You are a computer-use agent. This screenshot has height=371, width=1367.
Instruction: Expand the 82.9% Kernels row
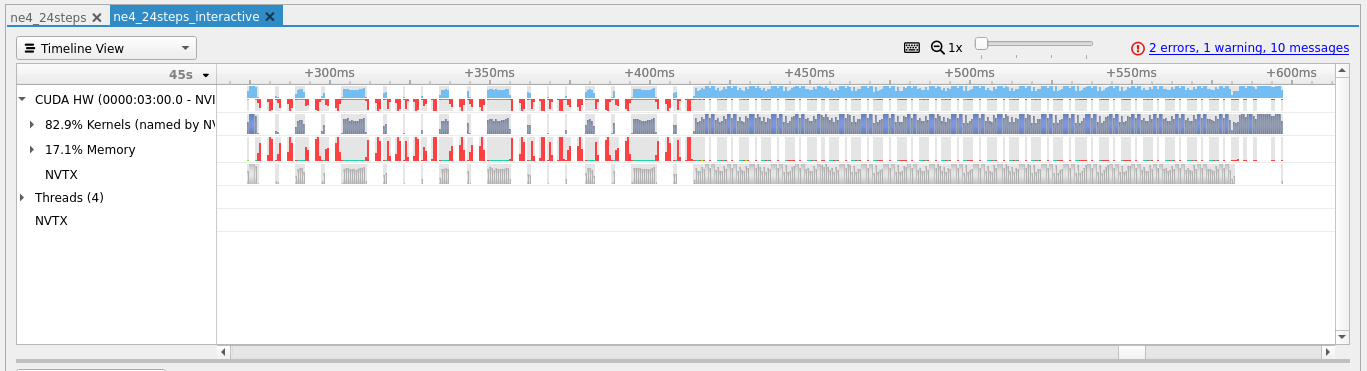[x=32, y=124]
